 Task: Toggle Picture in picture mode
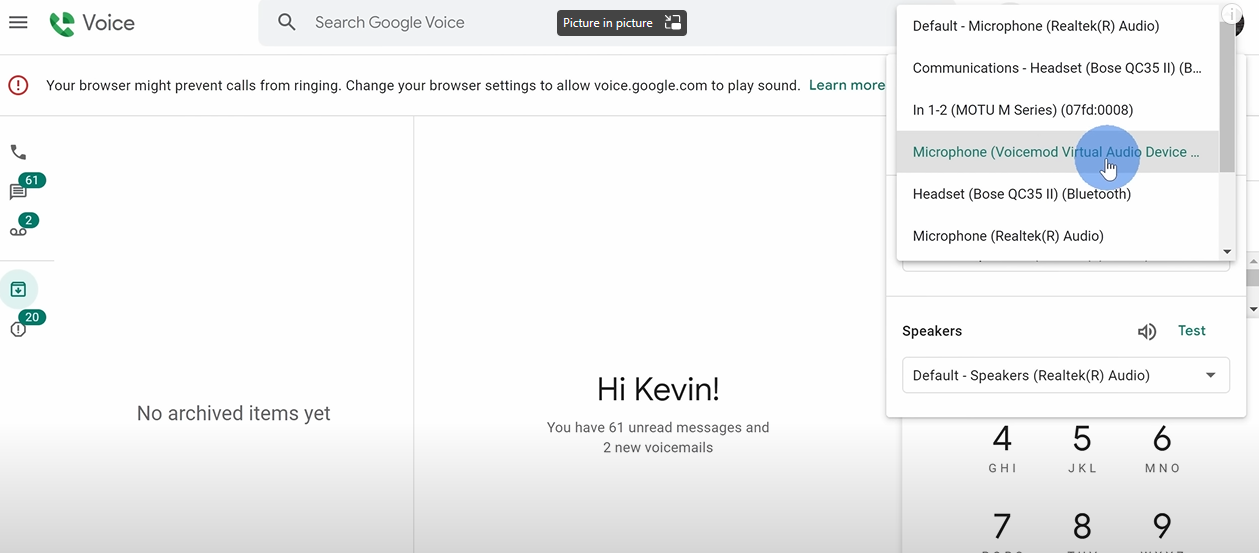(x=621, y=23)
